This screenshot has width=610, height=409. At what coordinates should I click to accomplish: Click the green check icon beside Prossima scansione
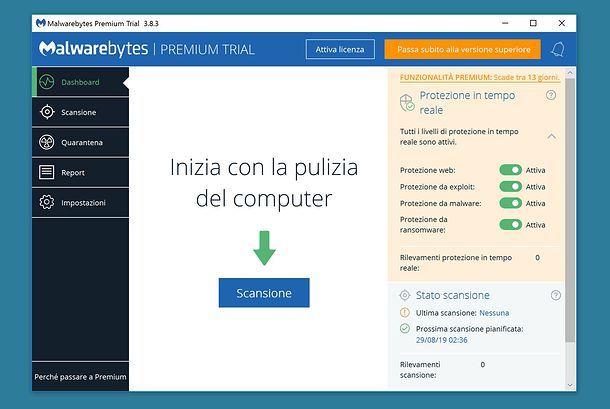tap(405, 329)
